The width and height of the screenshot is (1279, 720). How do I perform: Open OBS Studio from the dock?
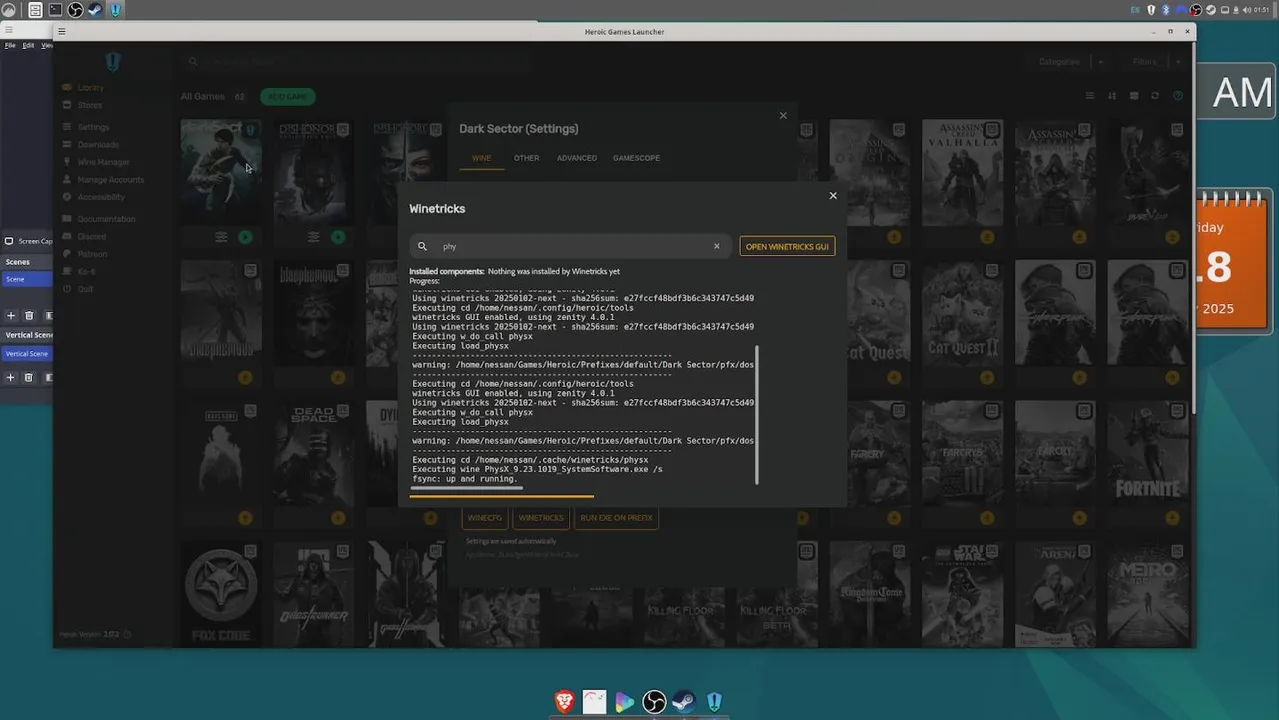[654, 702]
